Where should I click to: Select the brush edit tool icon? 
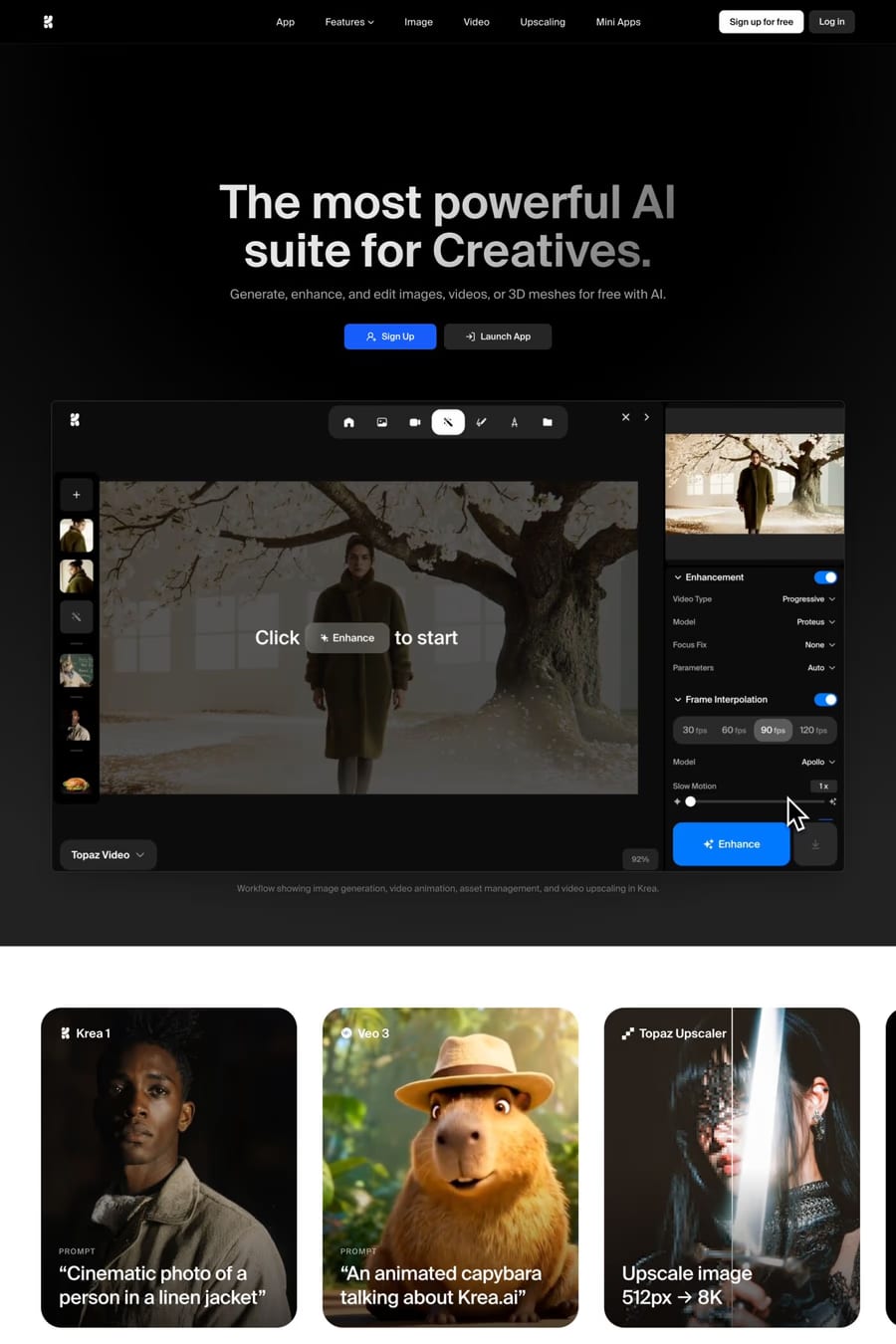click(x=482, y=422)
